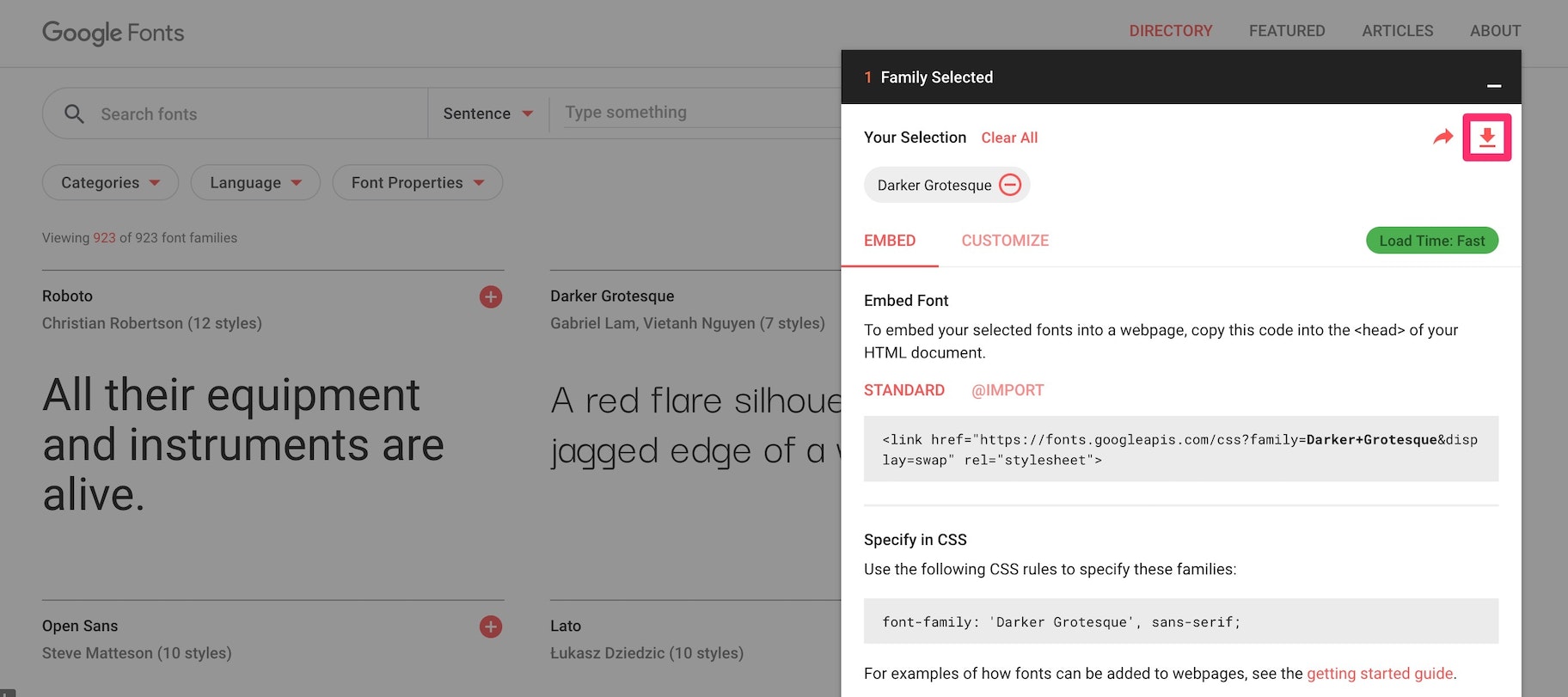Open the Articles page

point(1397,31)
